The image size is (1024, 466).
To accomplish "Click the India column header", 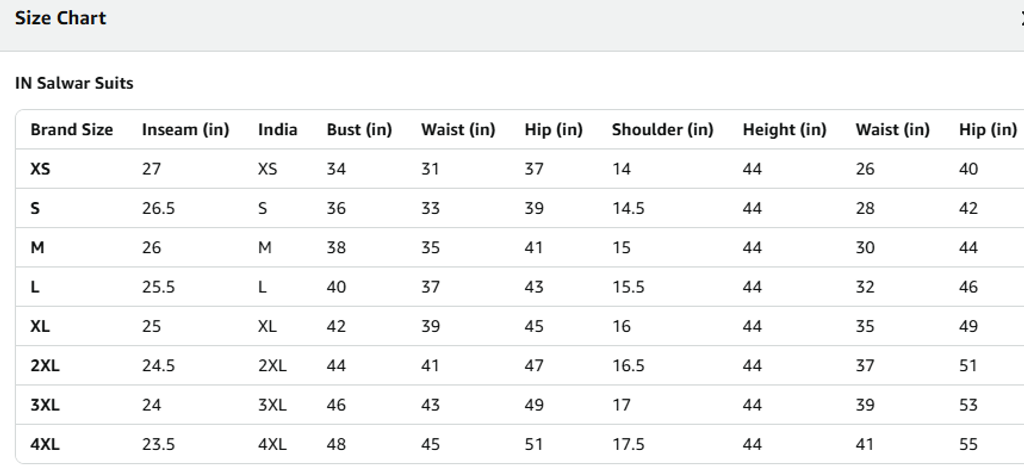I will tap(277, 130).
